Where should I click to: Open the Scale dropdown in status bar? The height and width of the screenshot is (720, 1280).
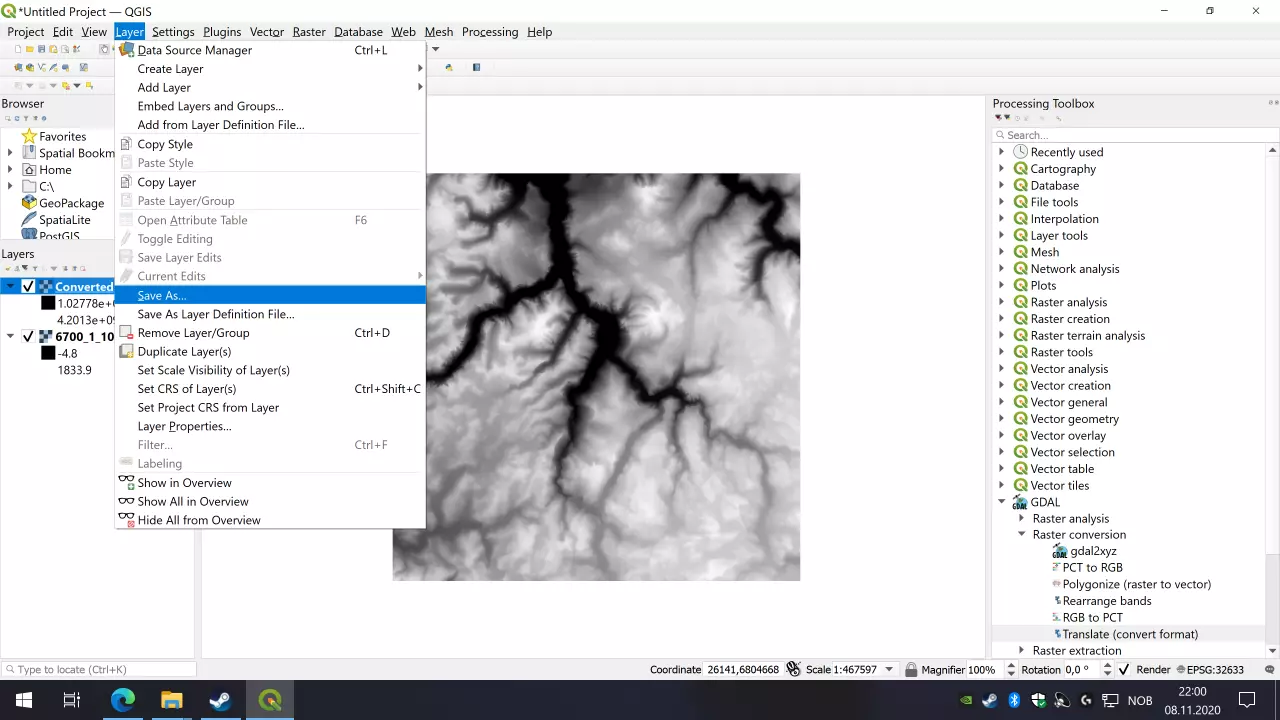[889, 670]
